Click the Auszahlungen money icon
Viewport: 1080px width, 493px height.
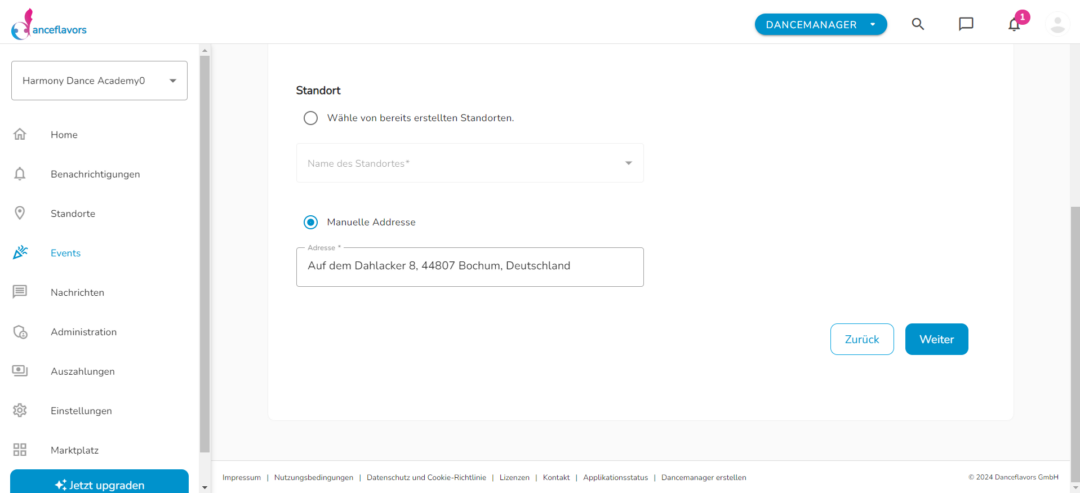click(20, 371)
